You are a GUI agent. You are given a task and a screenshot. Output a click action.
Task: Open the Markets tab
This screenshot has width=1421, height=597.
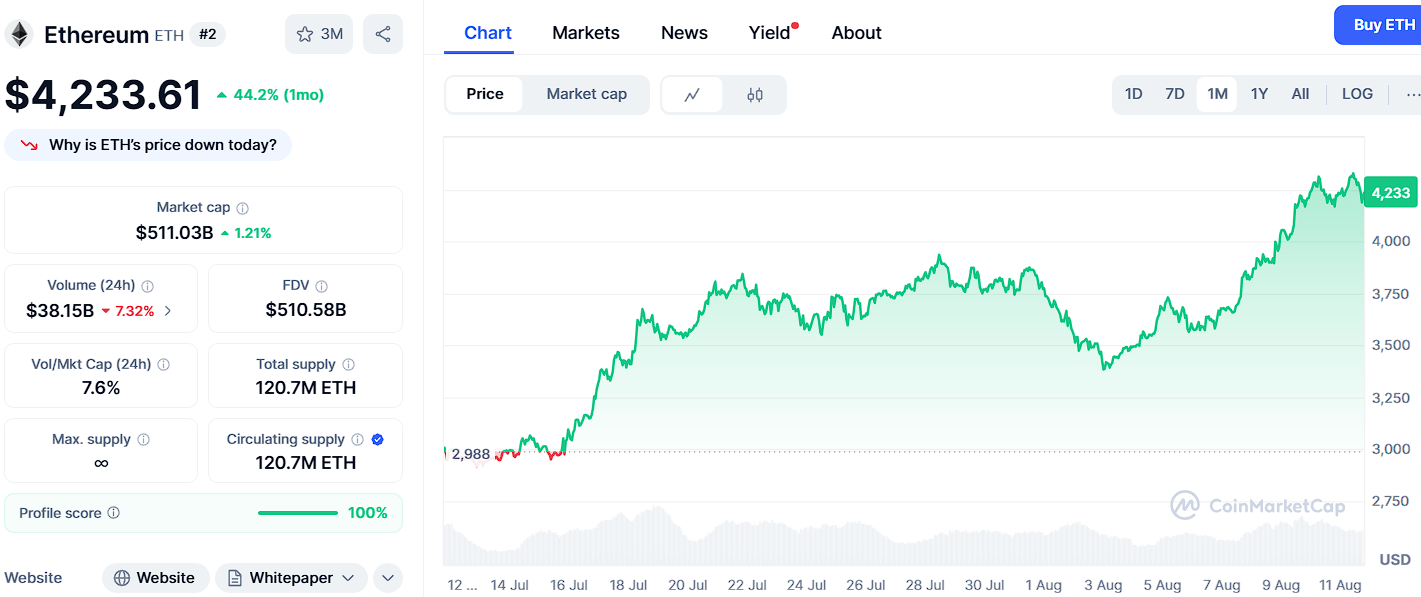tap(586, 33)
